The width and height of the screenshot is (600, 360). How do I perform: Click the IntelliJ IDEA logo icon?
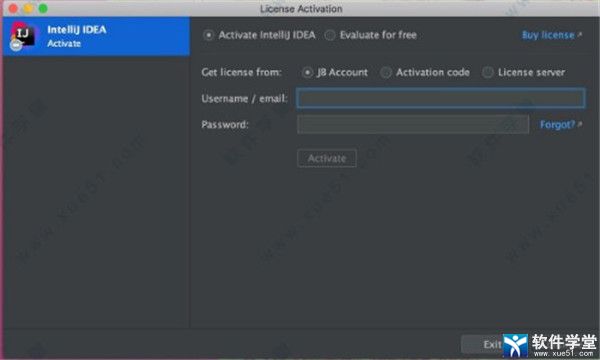(x=23, y=34)
